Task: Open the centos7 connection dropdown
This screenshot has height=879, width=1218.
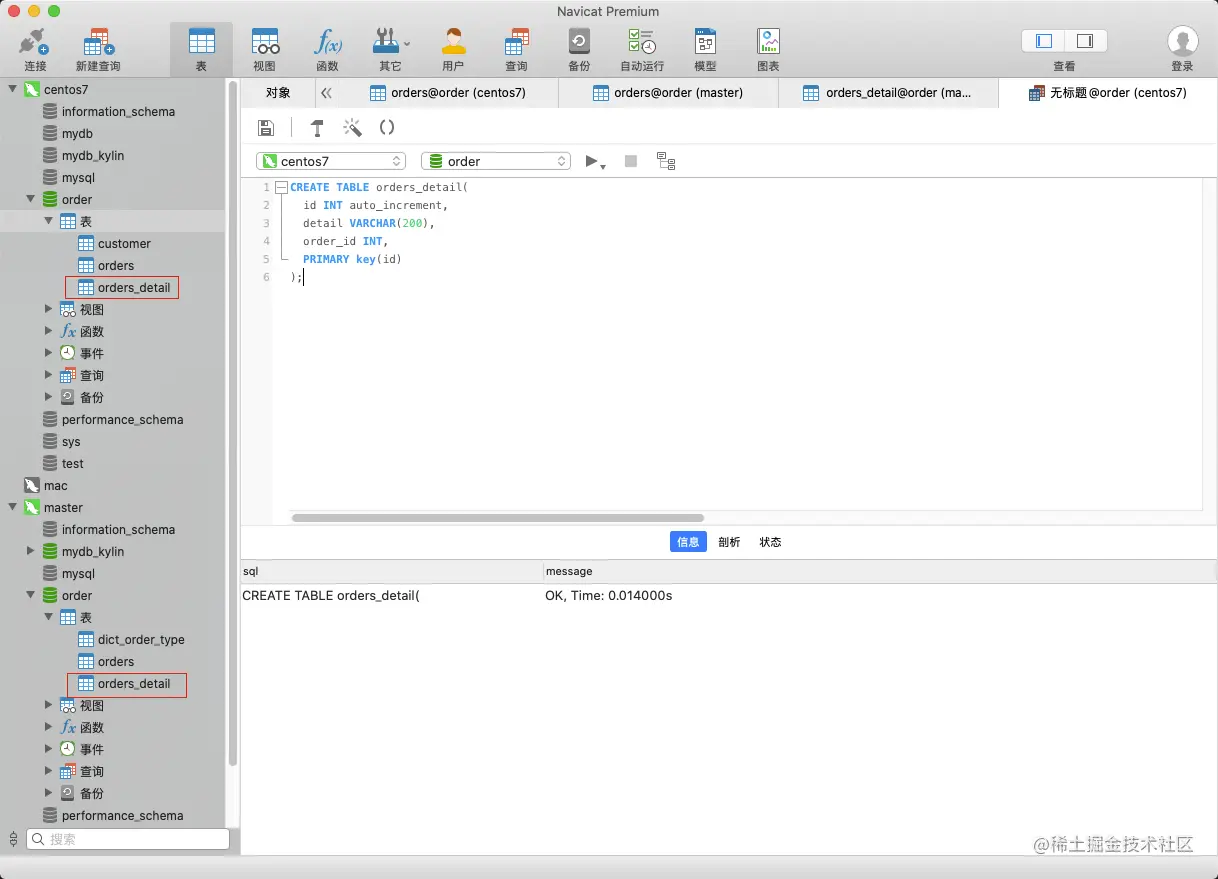Action: point(331,161)
